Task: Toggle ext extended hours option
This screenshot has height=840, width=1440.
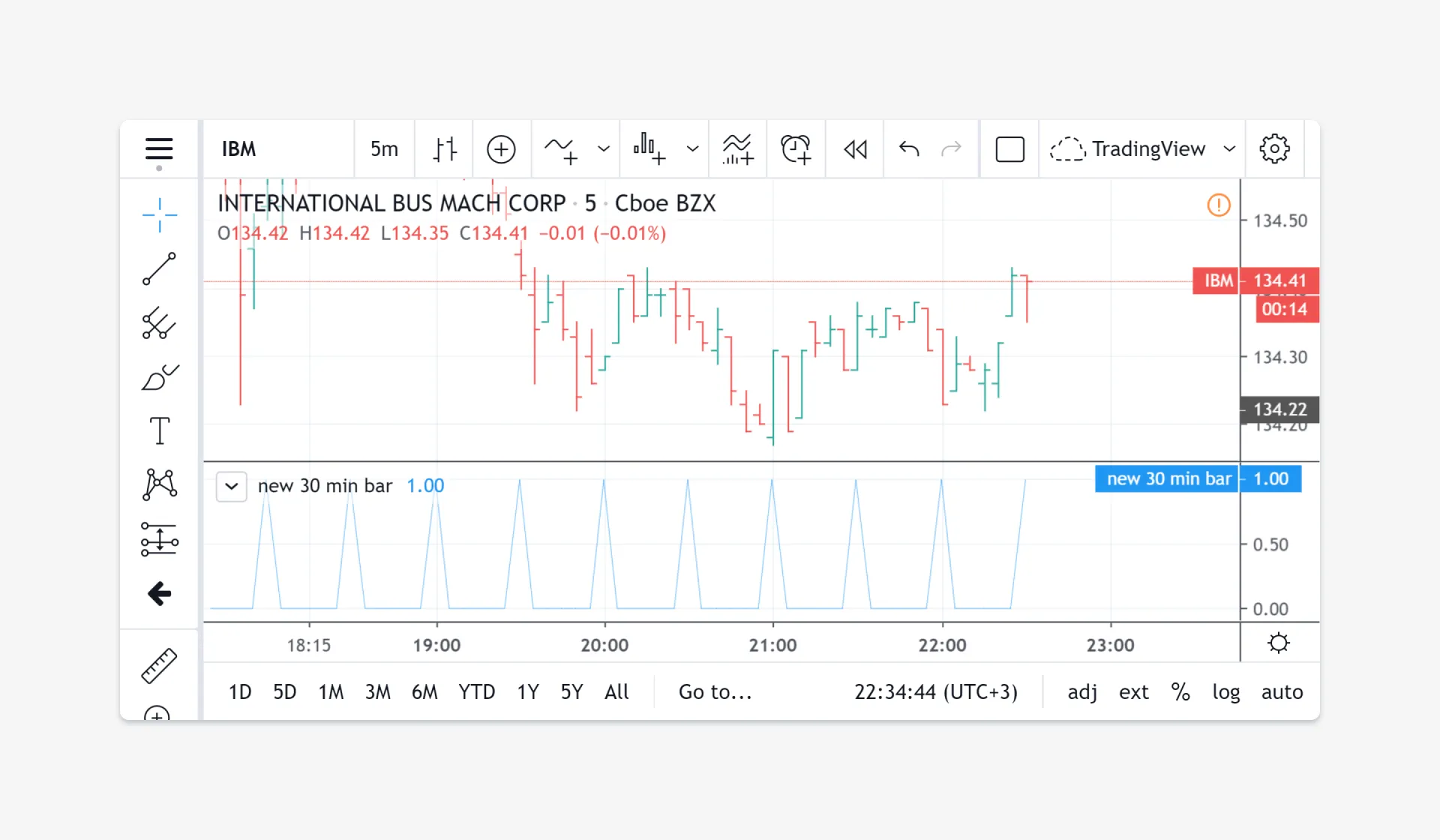Action: 1133,691
